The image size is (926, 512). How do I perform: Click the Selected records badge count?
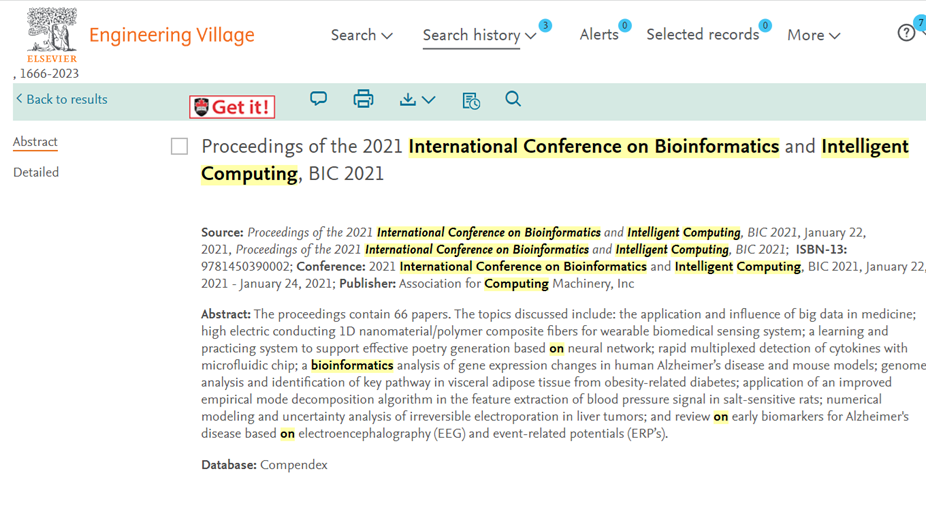point(765,25)
